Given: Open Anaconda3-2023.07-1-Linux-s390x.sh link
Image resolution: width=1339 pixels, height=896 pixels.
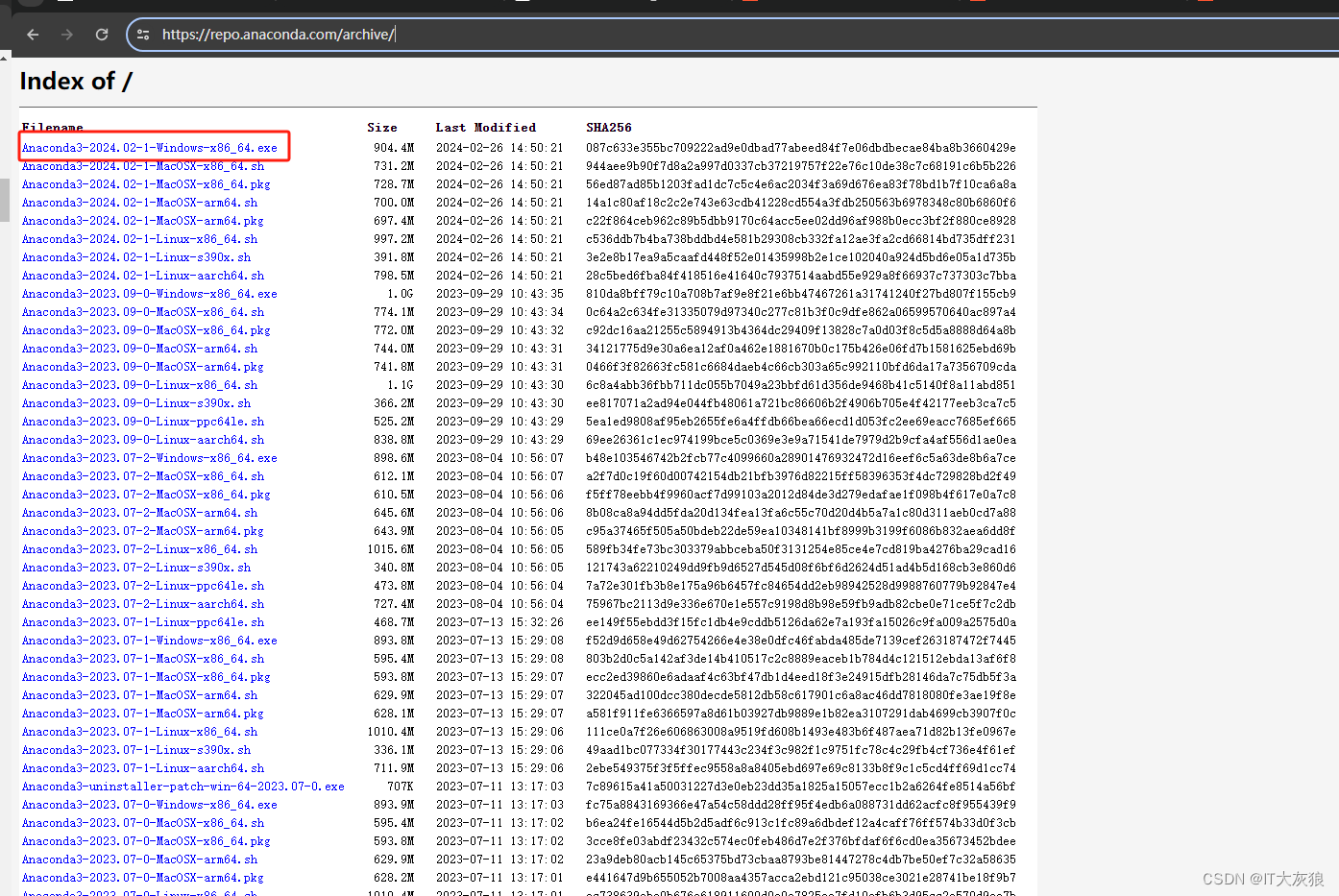Looking at the screenshot, I should [x=136, y=750].
